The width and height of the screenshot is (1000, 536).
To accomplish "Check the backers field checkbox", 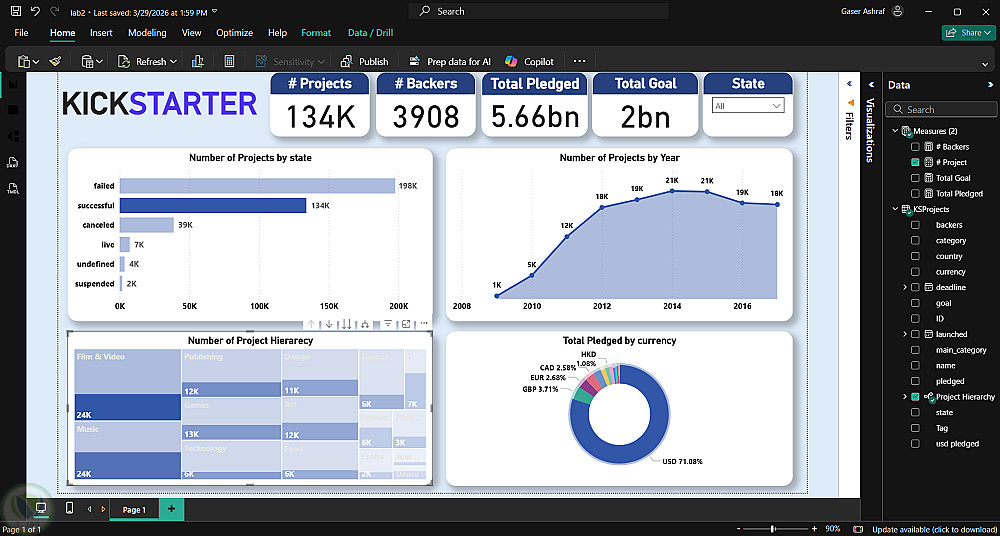I will point(915,225).
